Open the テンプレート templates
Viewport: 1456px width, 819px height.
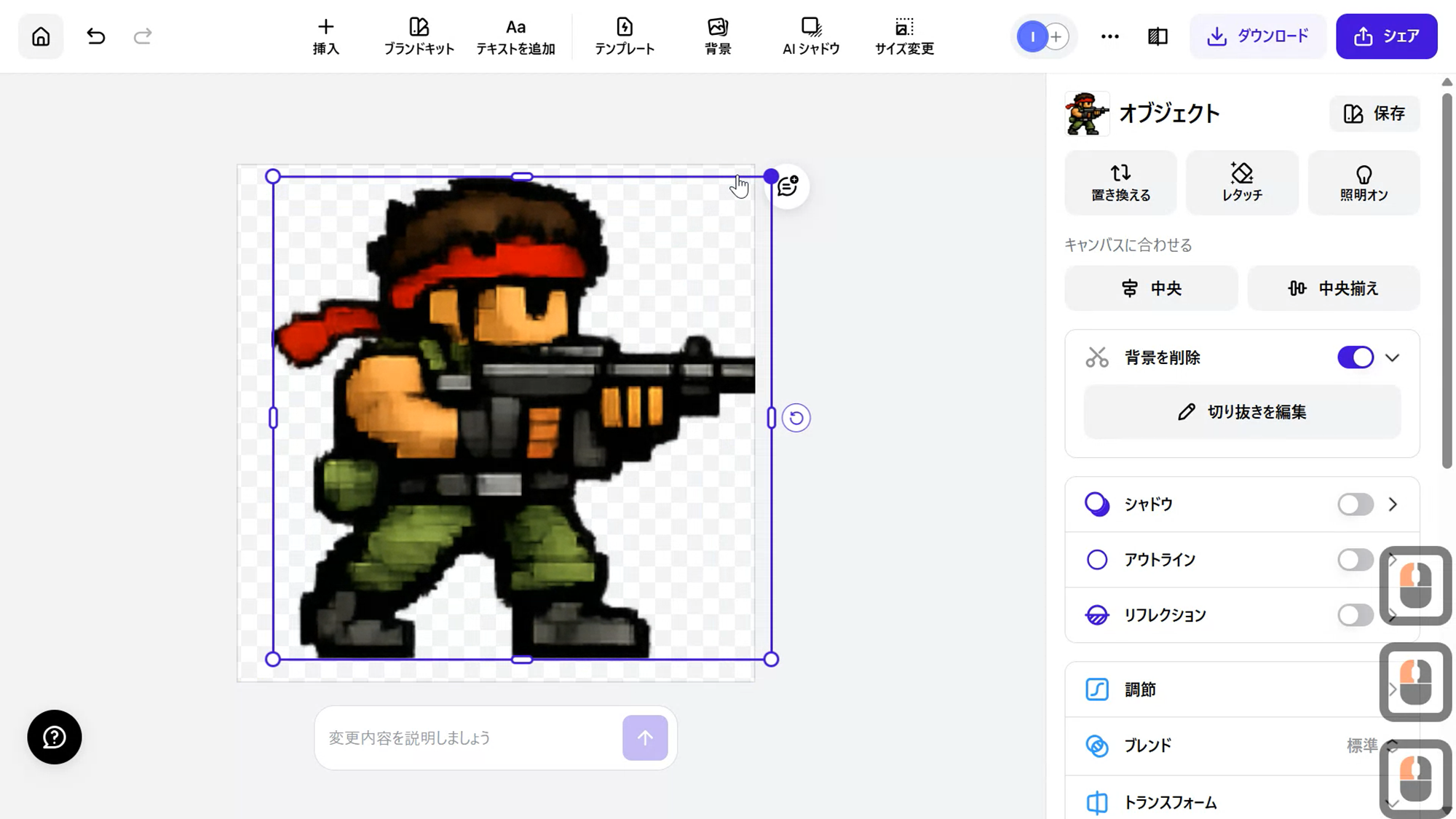625,36
